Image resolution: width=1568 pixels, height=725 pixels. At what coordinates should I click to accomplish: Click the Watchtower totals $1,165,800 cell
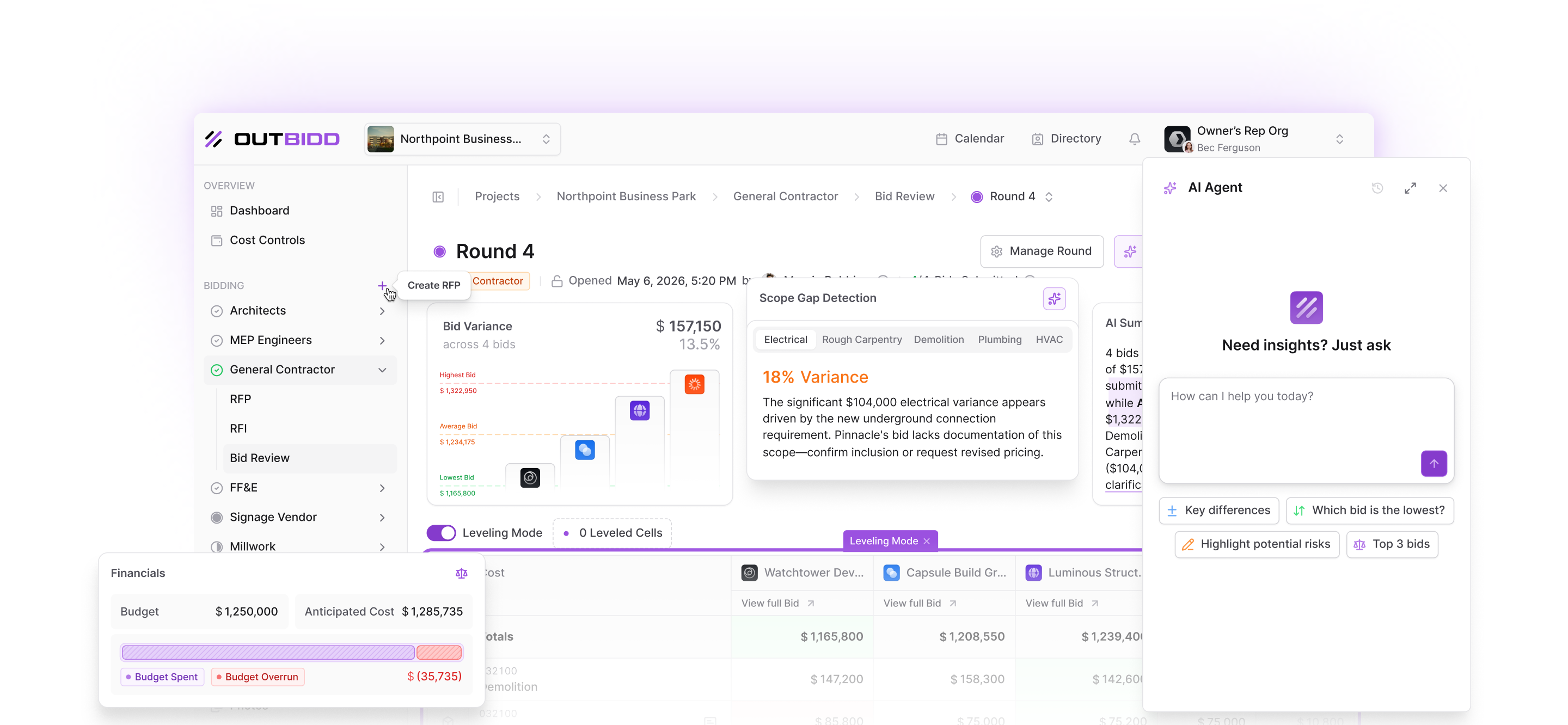tap(803, 637)
